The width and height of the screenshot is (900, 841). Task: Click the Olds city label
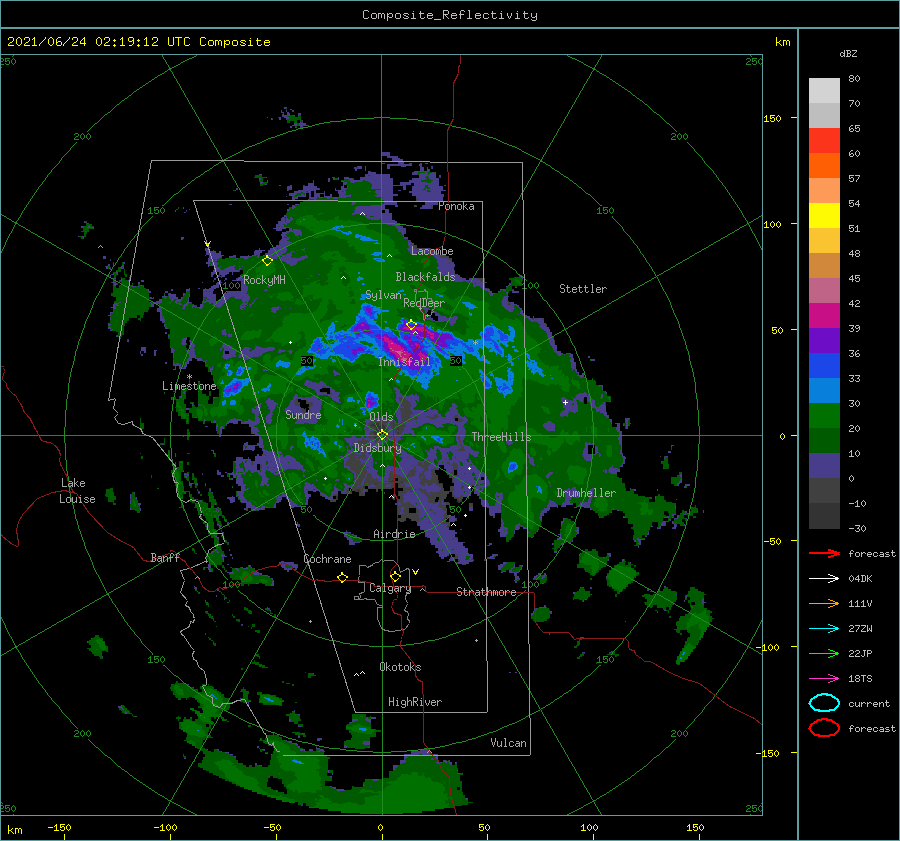381,417
